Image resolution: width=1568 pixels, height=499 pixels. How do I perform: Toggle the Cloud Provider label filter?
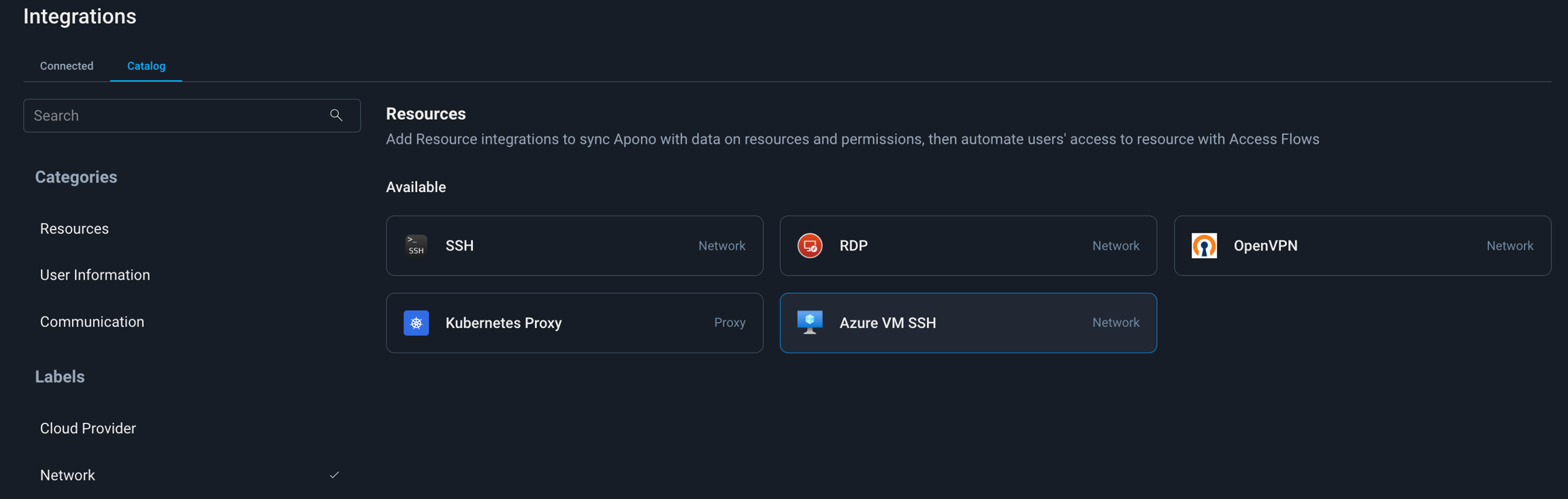[x=88, y=428]
